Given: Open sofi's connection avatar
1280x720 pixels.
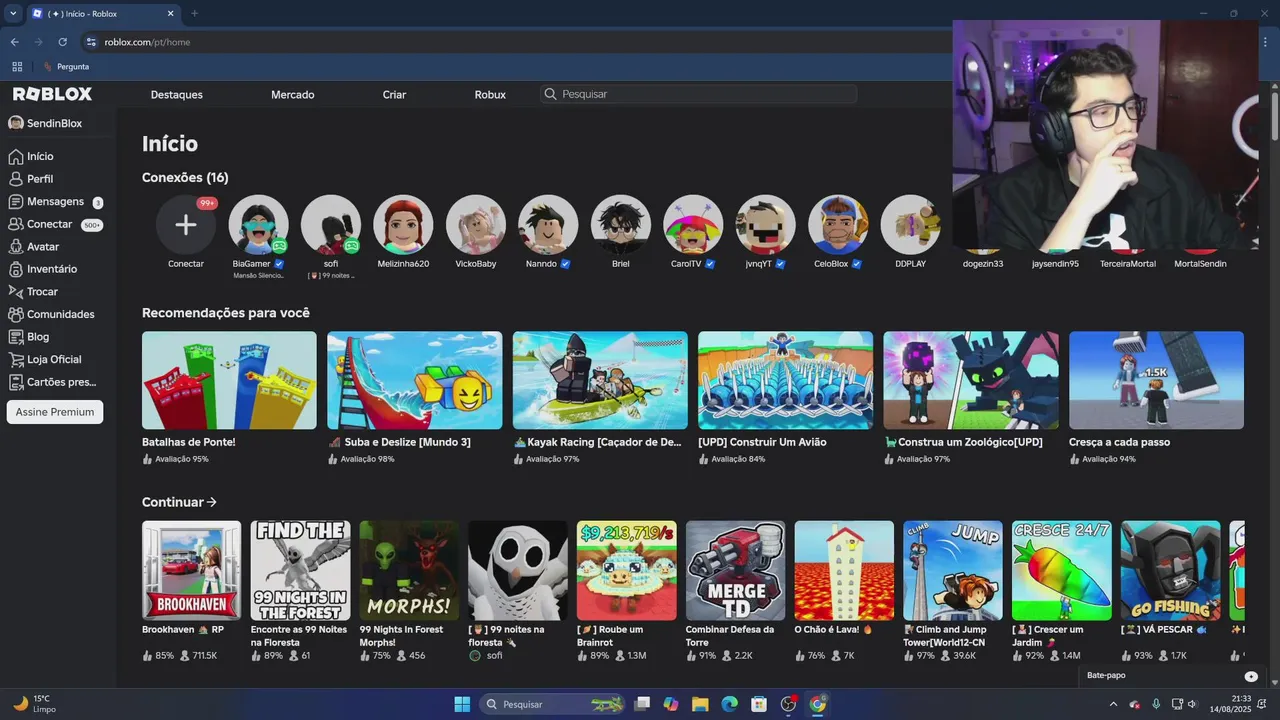Looking at the screenshot, I should 331,224.
